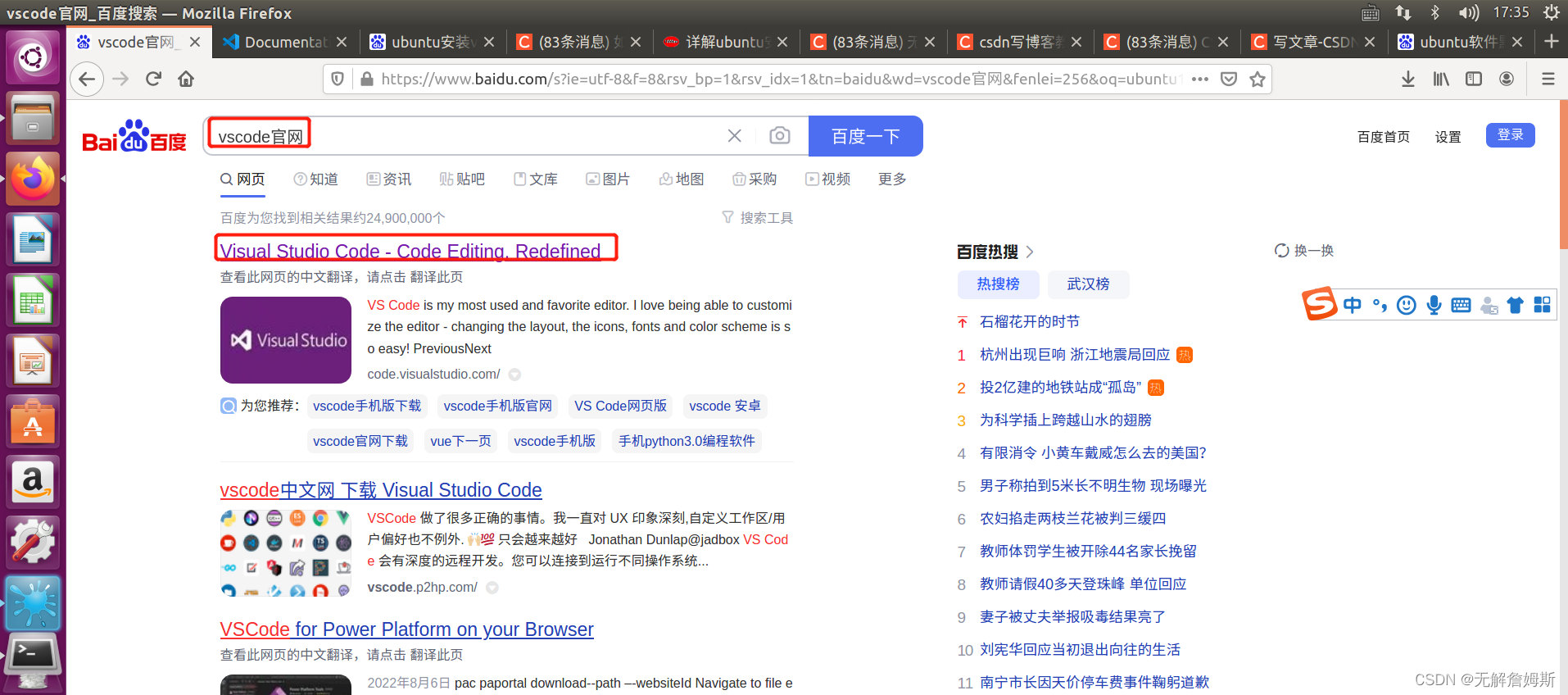The height and width of the screenshot is (695, 1568).
Task: Click the 百度首页 link
Action: 1384,137
